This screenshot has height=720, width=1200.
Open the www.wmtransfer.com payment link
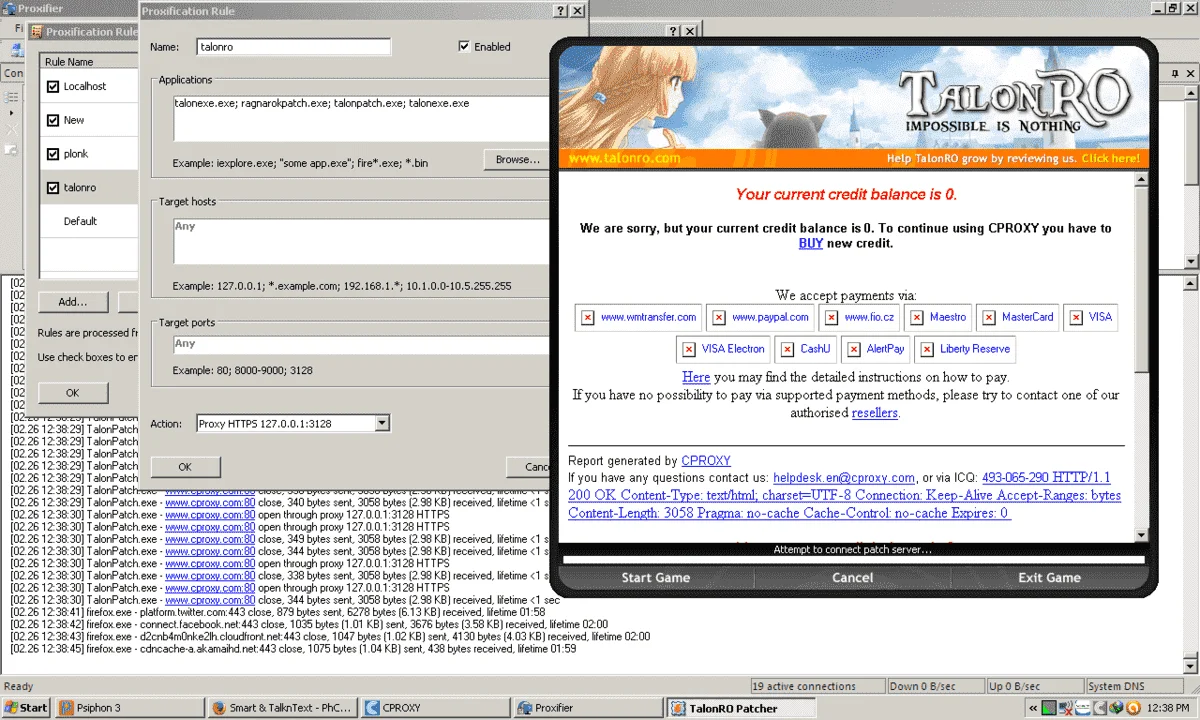point(648,317)
